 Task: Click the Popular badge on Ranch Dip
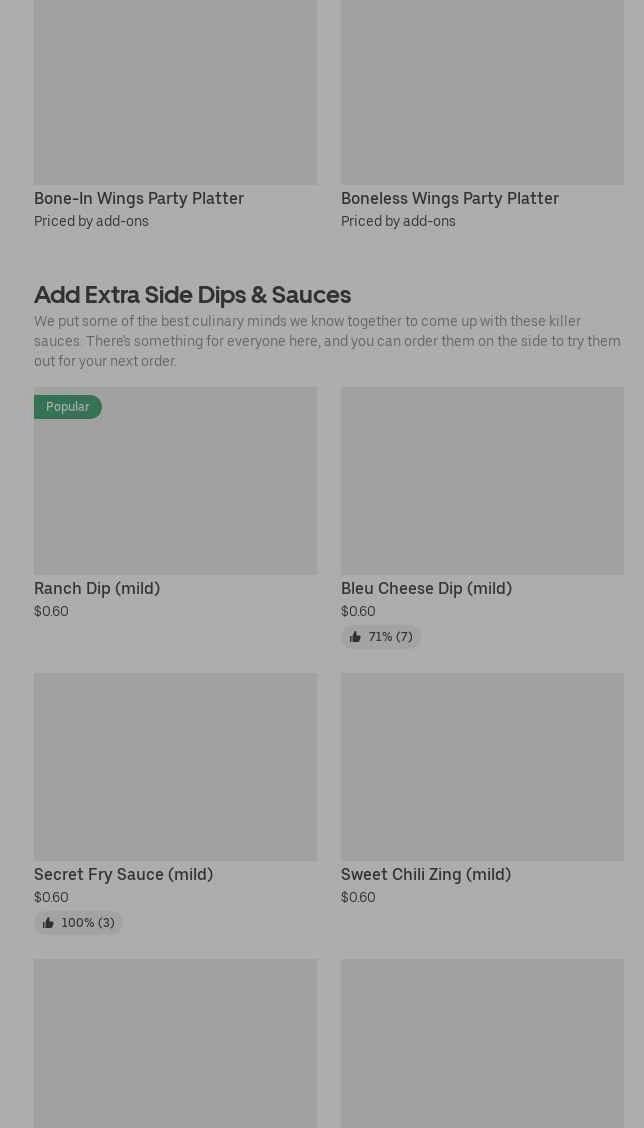pos(68,407)
